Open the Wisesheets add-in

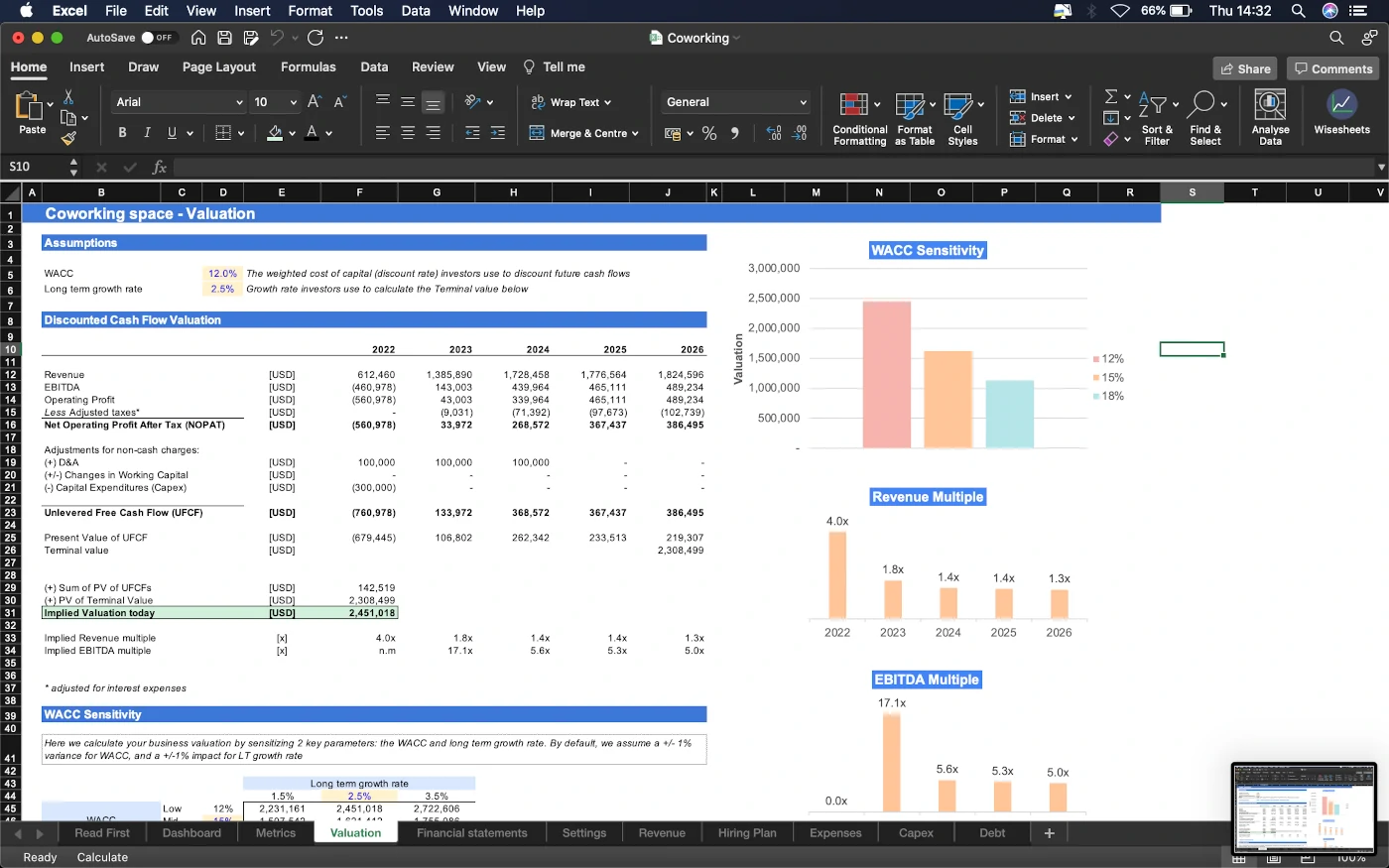click(x=1341, y=112)
